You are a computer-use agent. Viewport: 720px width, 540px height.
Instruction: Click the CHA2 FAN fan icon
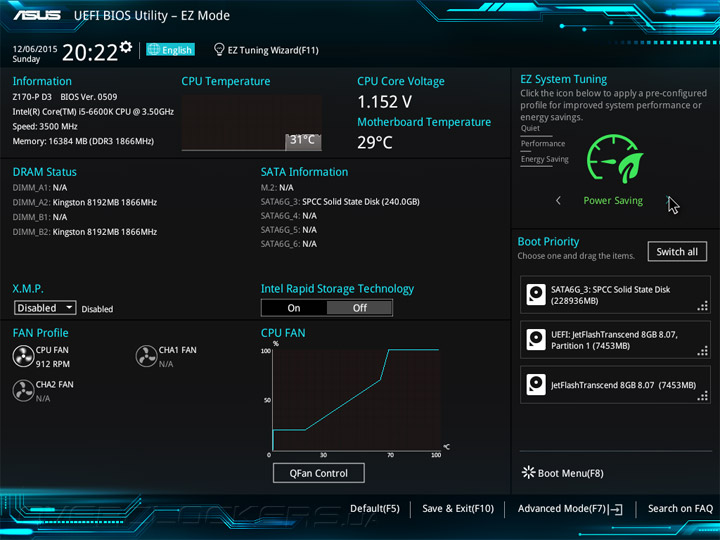(x=23, y=391)
